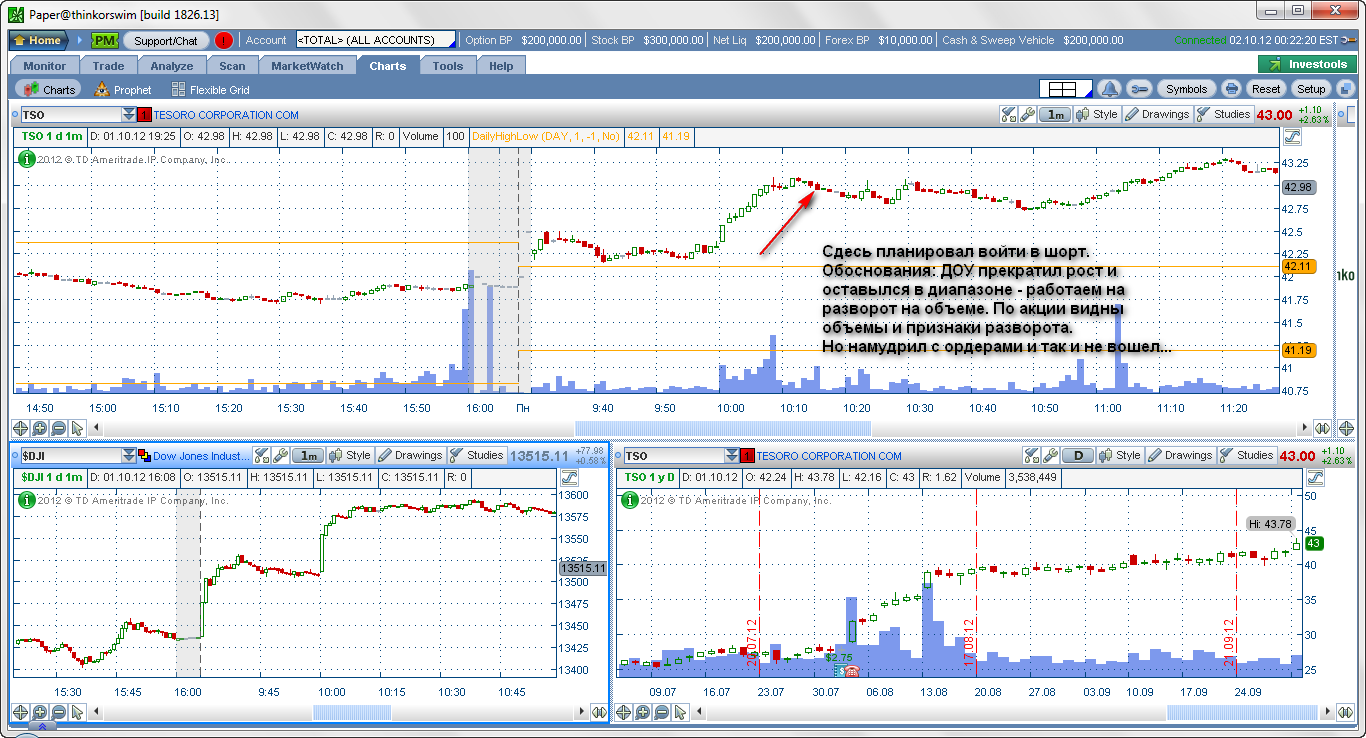Image resolution: width=1366 pixels, height=738 pixels.
Task: Click chart info 'i' icon on top TSO chart
Action: (27, 158)
